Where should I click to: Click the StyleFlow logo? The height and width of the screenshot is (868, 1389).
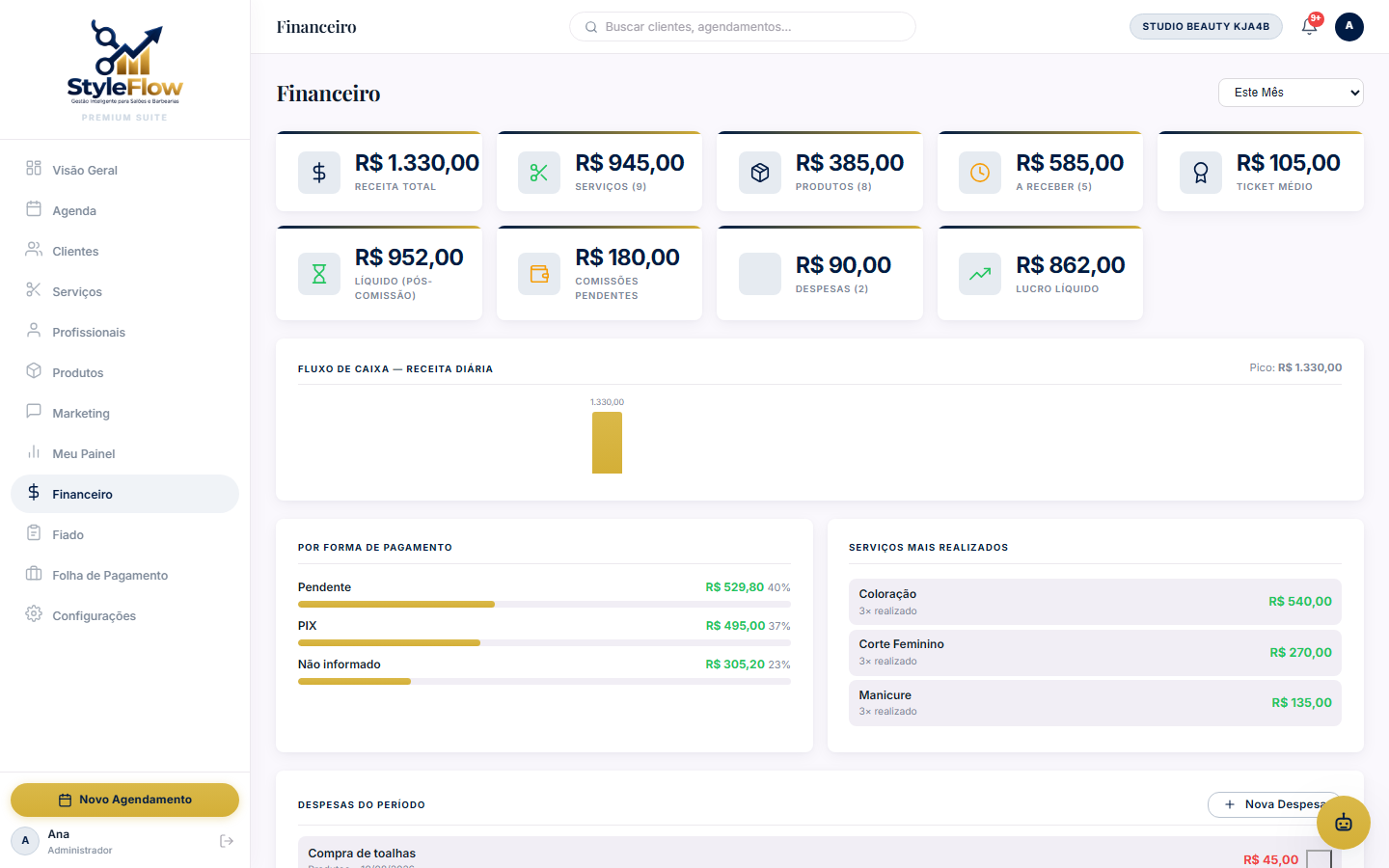click(124, 64)
